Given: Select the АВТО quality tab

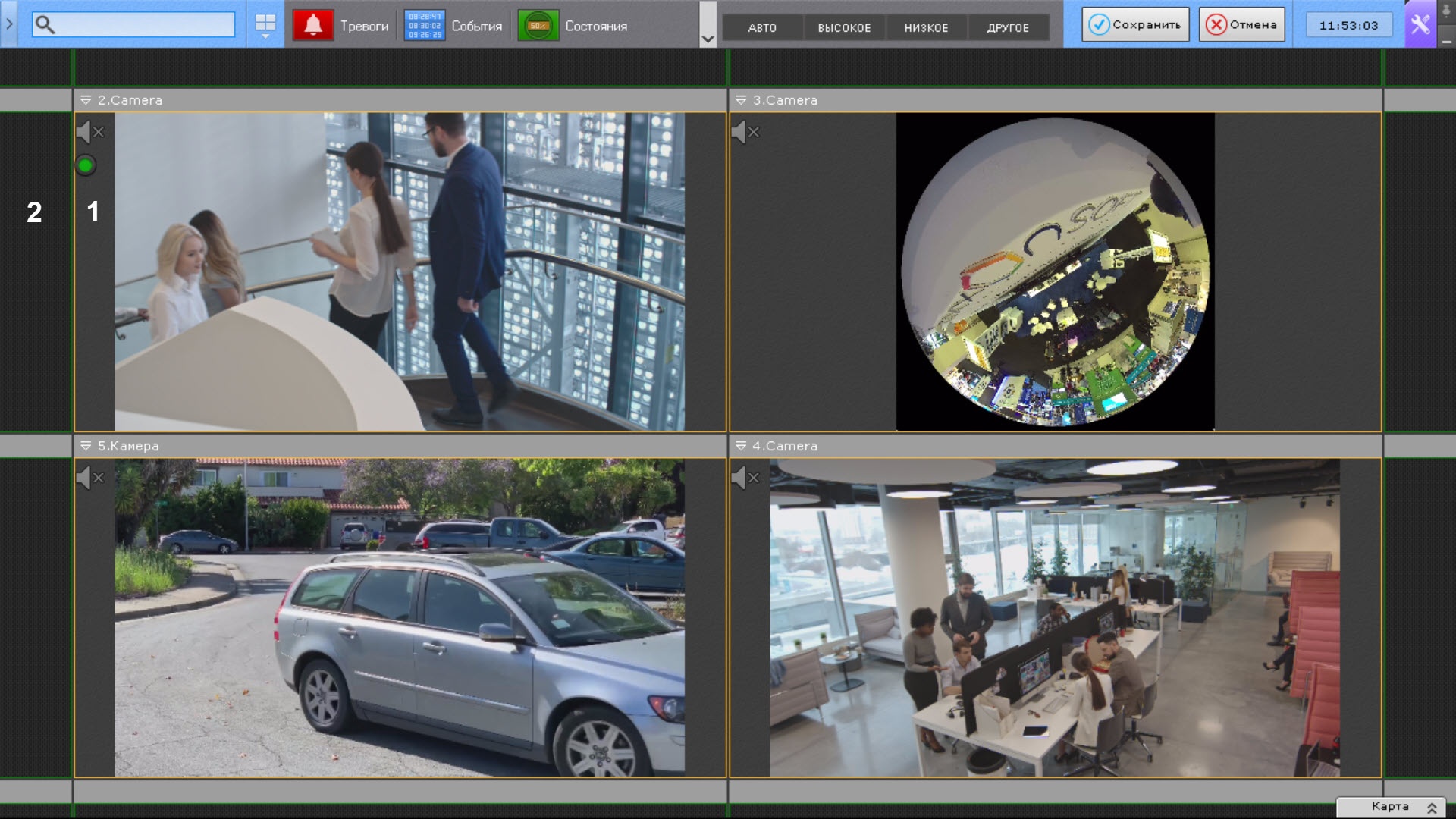Looking at the screenshot, I should [762, 27].
